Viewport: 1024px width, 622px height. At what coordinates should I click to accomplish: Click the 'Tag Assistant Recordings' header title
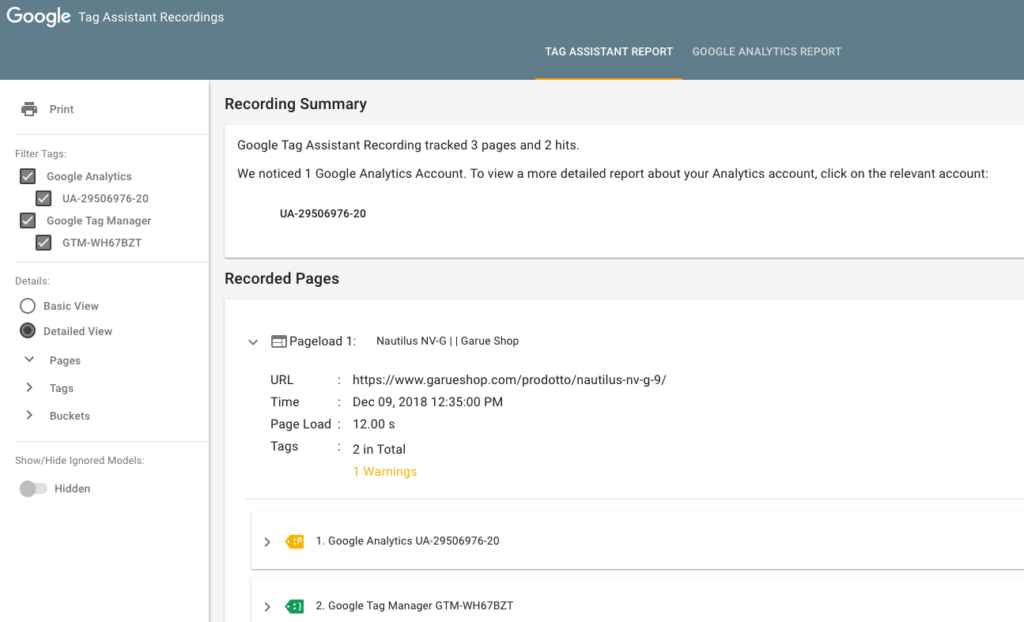pos(151,17)
